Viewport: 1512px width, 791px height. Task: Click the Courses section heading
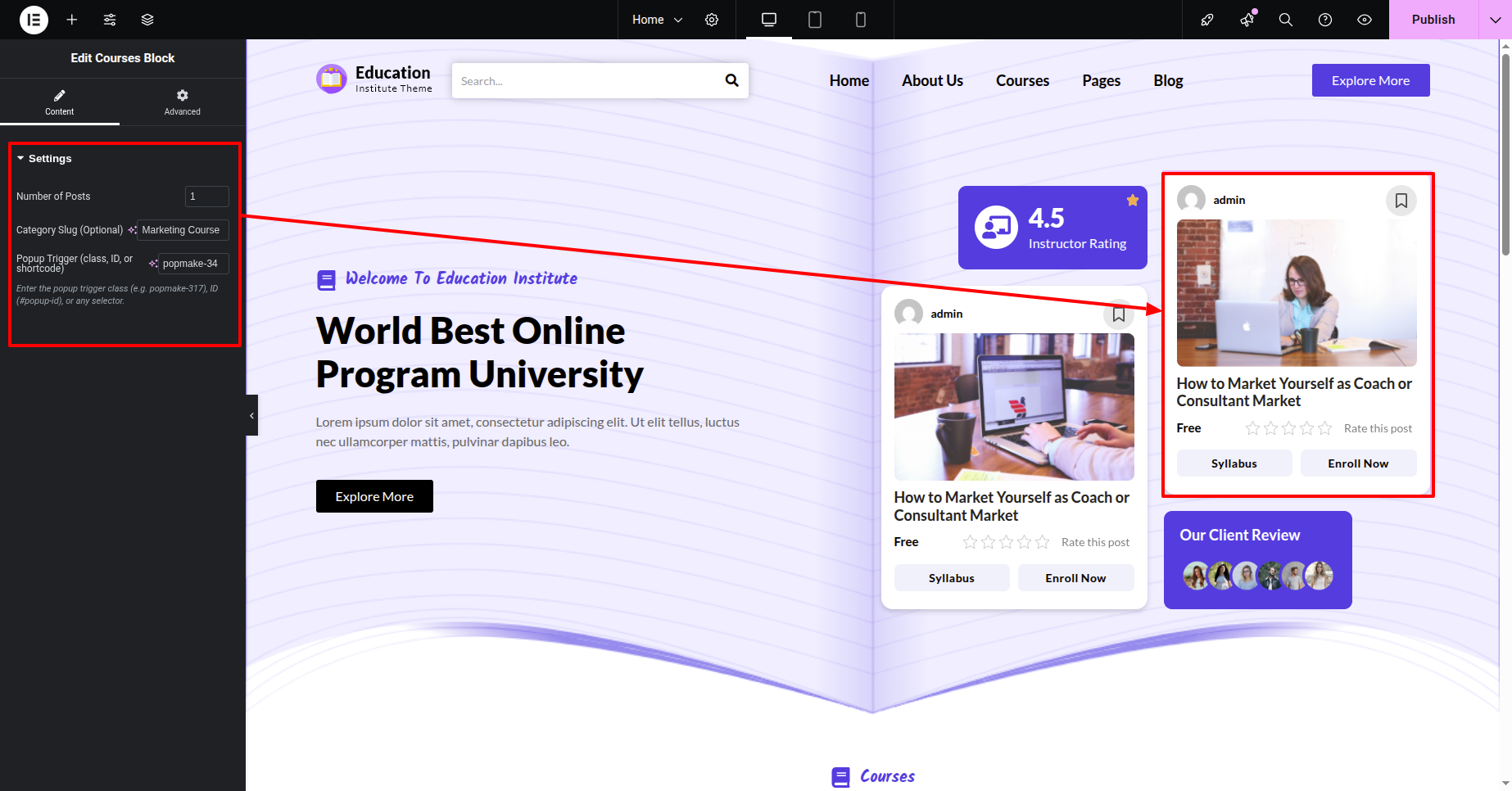[x=887, y=776]
